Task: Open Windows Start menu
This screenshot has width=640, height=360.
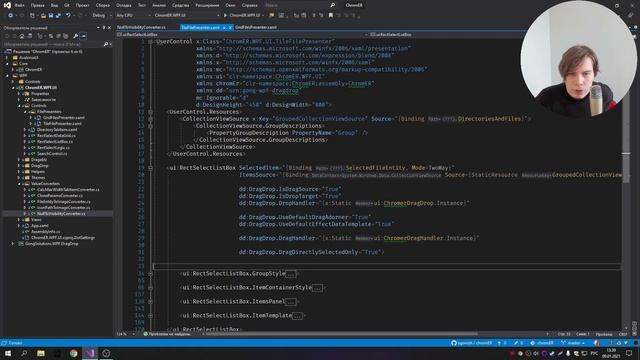Action: (7, 353)
